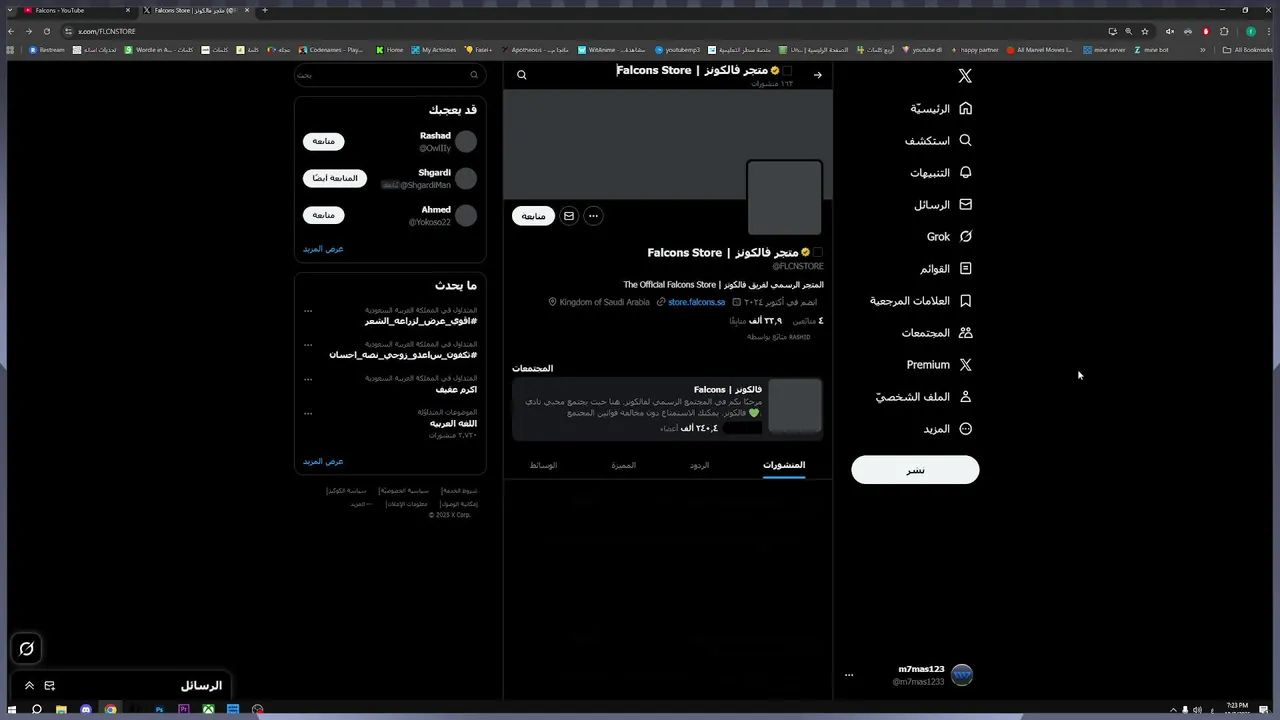This screenshot has width=1280, height=720.
Task: Open the Premium X icon in sidebar
Action: pyautogui.click(x=965, y=364)
